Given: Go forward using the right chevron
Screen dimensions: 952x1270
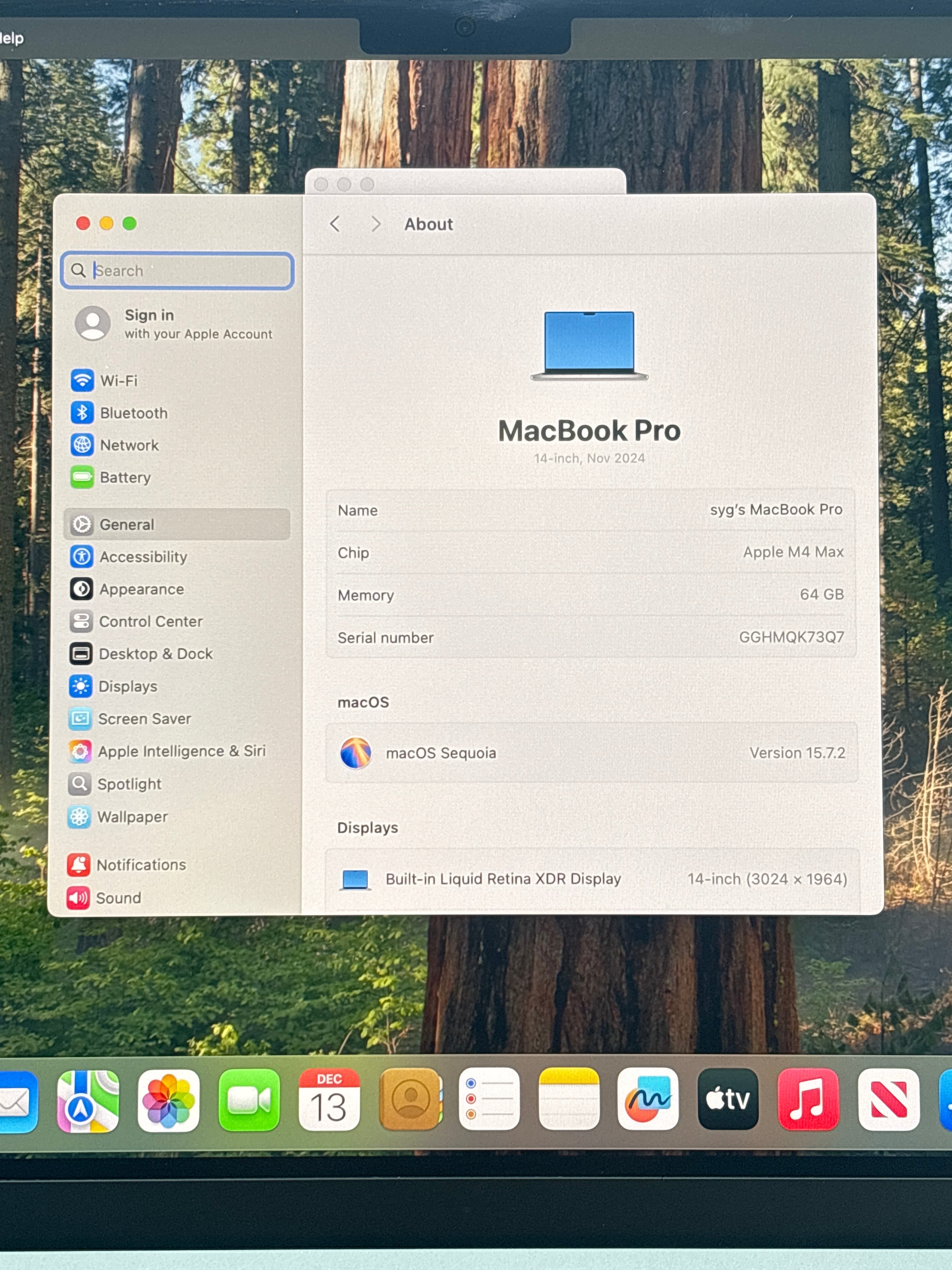Looking at the screenshot, I should click(x=376, y=224).
